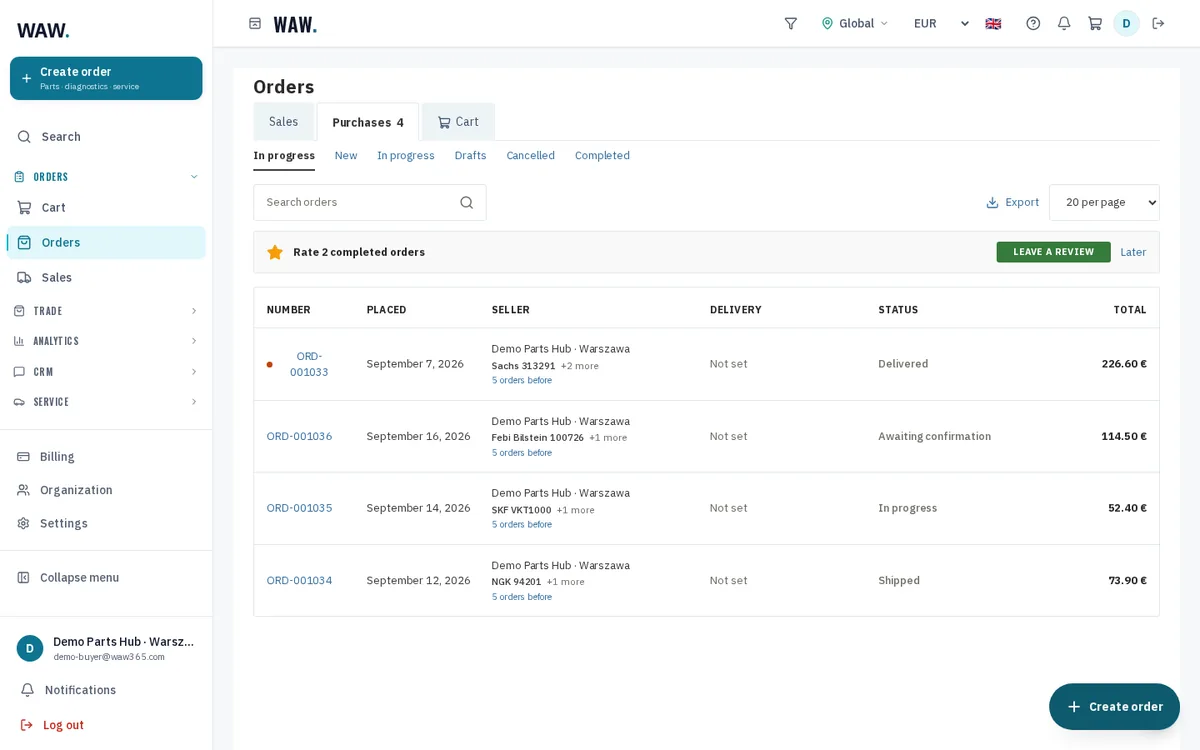Click the search magnifier in orders search box
1200x750 pixels.
tap(466, 202)
